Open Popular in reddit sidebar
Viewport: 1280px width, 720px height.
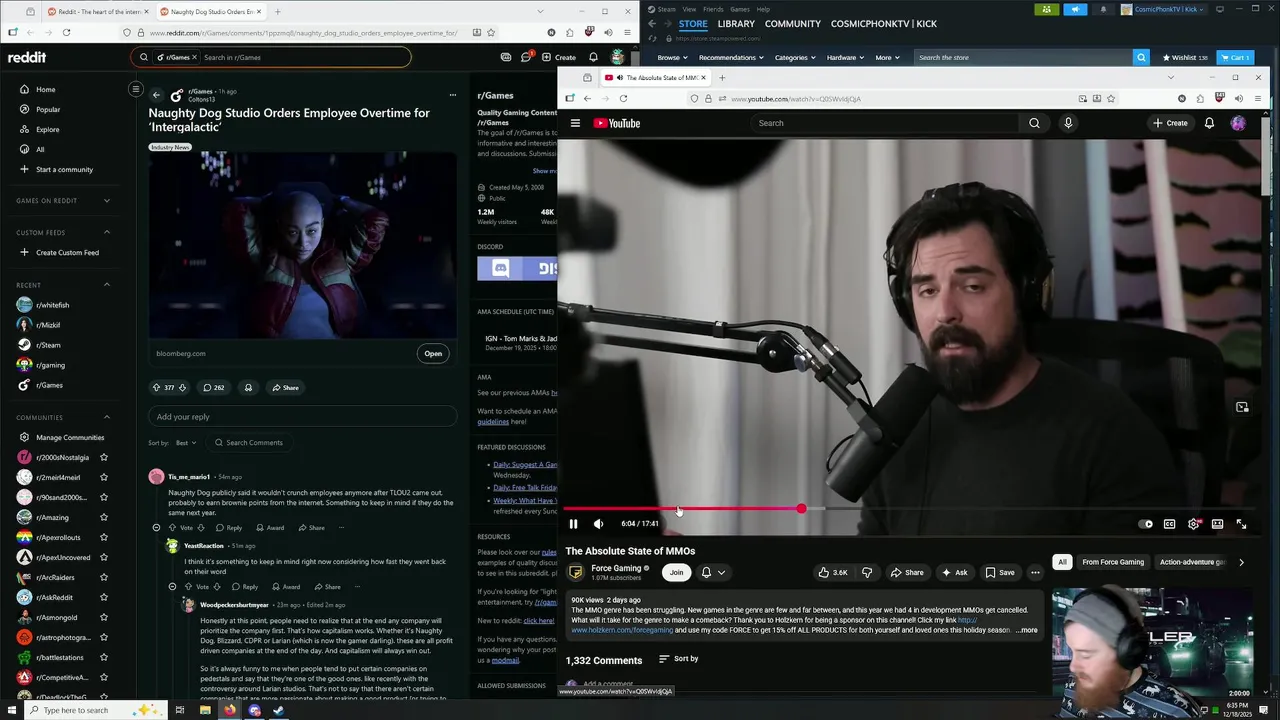pos(48,109)
